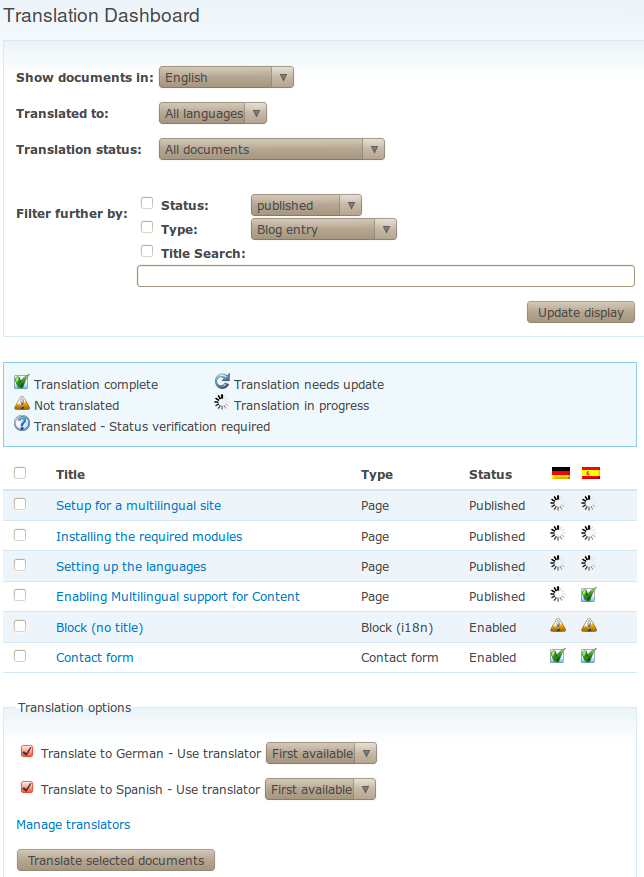Open Setting up the languages link

pyautogui.click(x=131, y=567)
